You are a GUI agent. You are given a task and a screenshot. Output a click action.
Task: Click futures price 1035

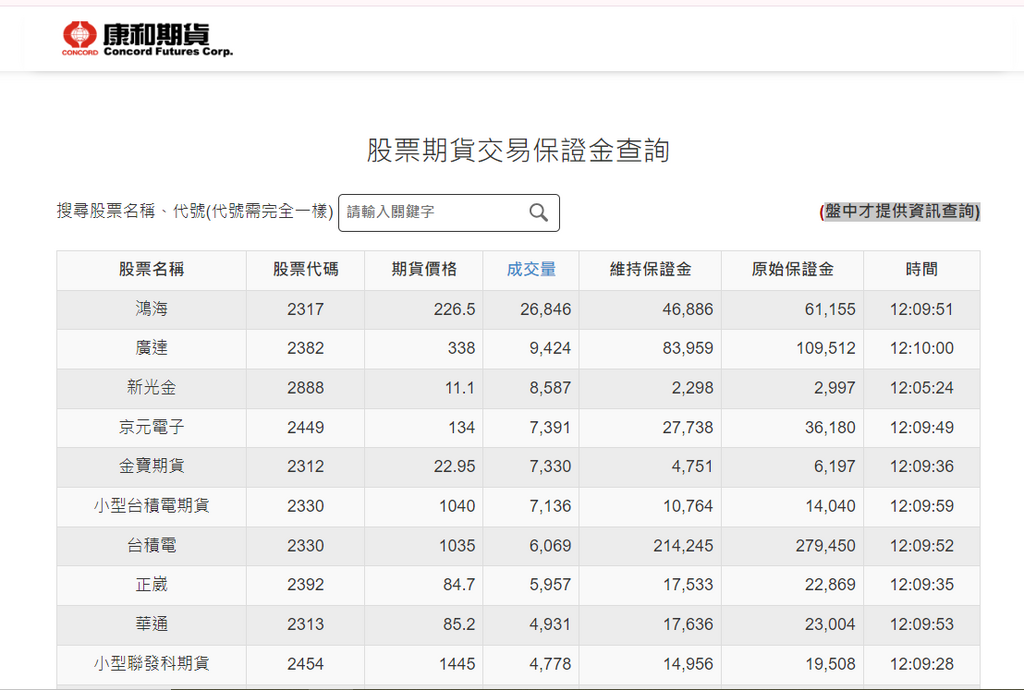click(457, 545)
